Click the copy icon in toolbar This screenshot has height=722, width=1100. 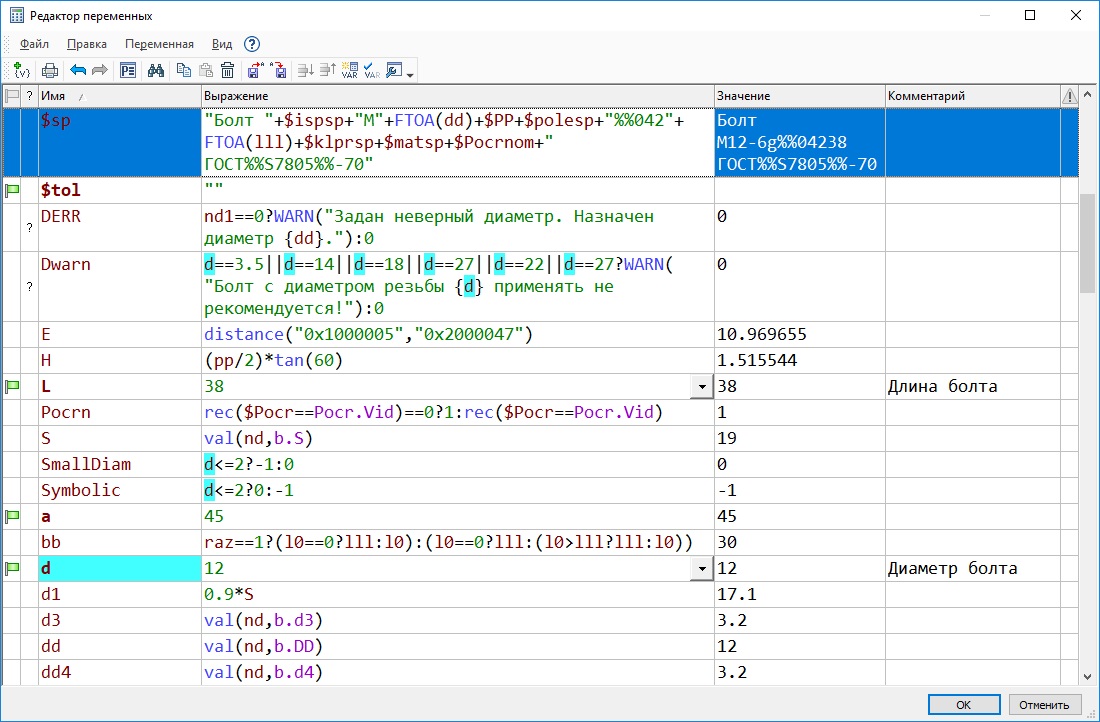click(184, 70)
